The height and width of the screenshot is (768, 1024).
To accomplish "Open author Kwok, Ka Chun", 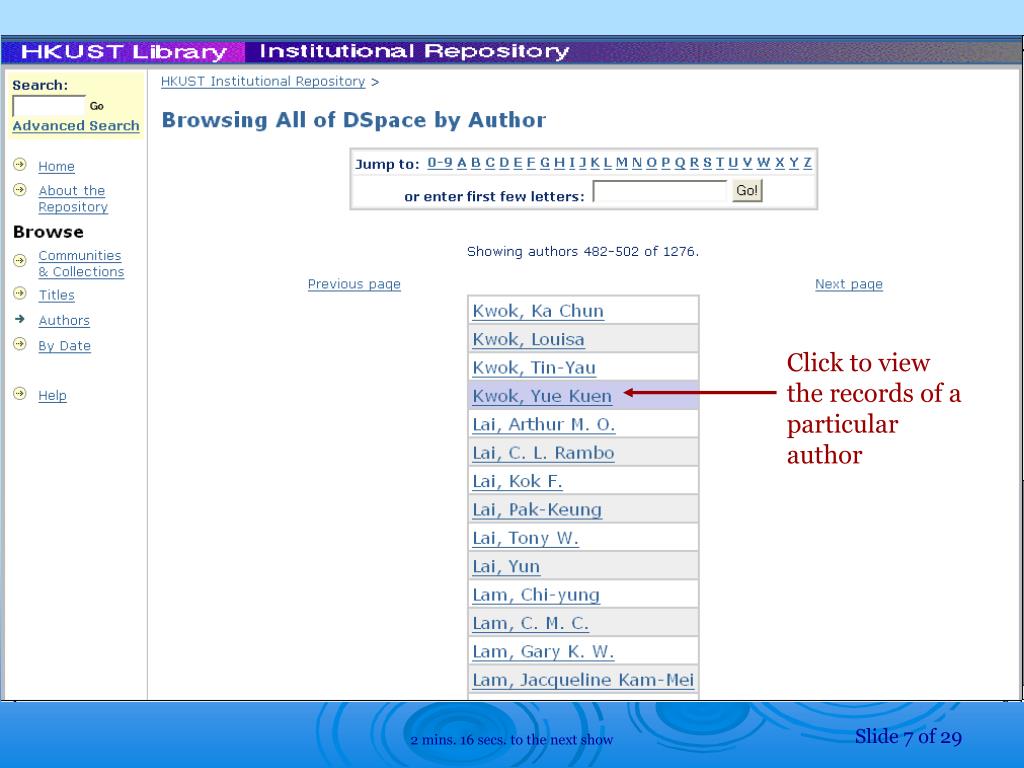I will click(x=538, y=311).
